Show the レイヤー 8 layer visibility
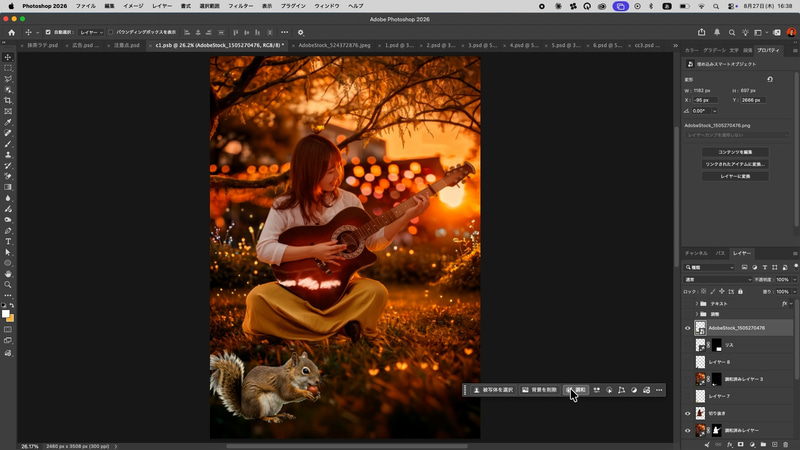This screenshot has width=800, height=450. pos(687,362)
